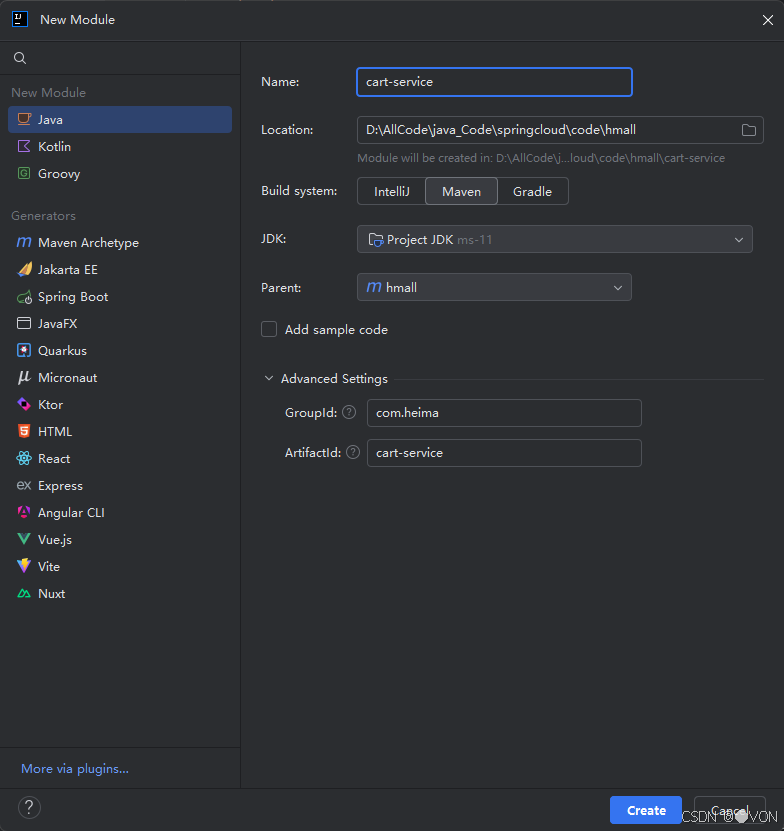Close the New Module dialog

(768, 20)
